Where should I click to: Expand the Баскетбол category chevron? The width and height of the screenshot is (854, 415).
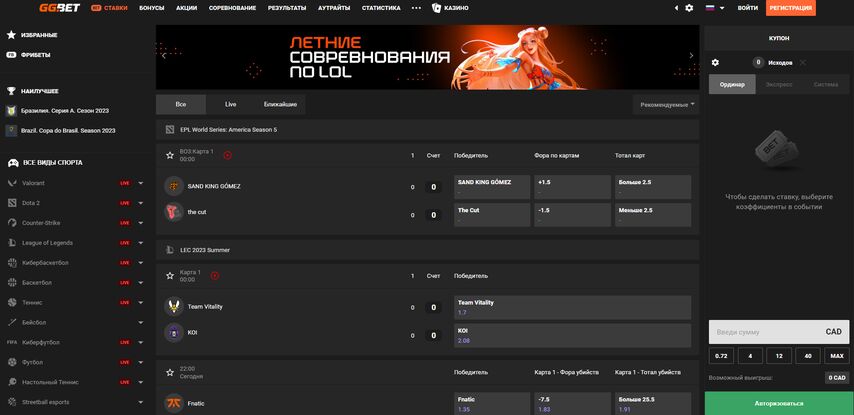pyautogui.click(x=141, y=283)
